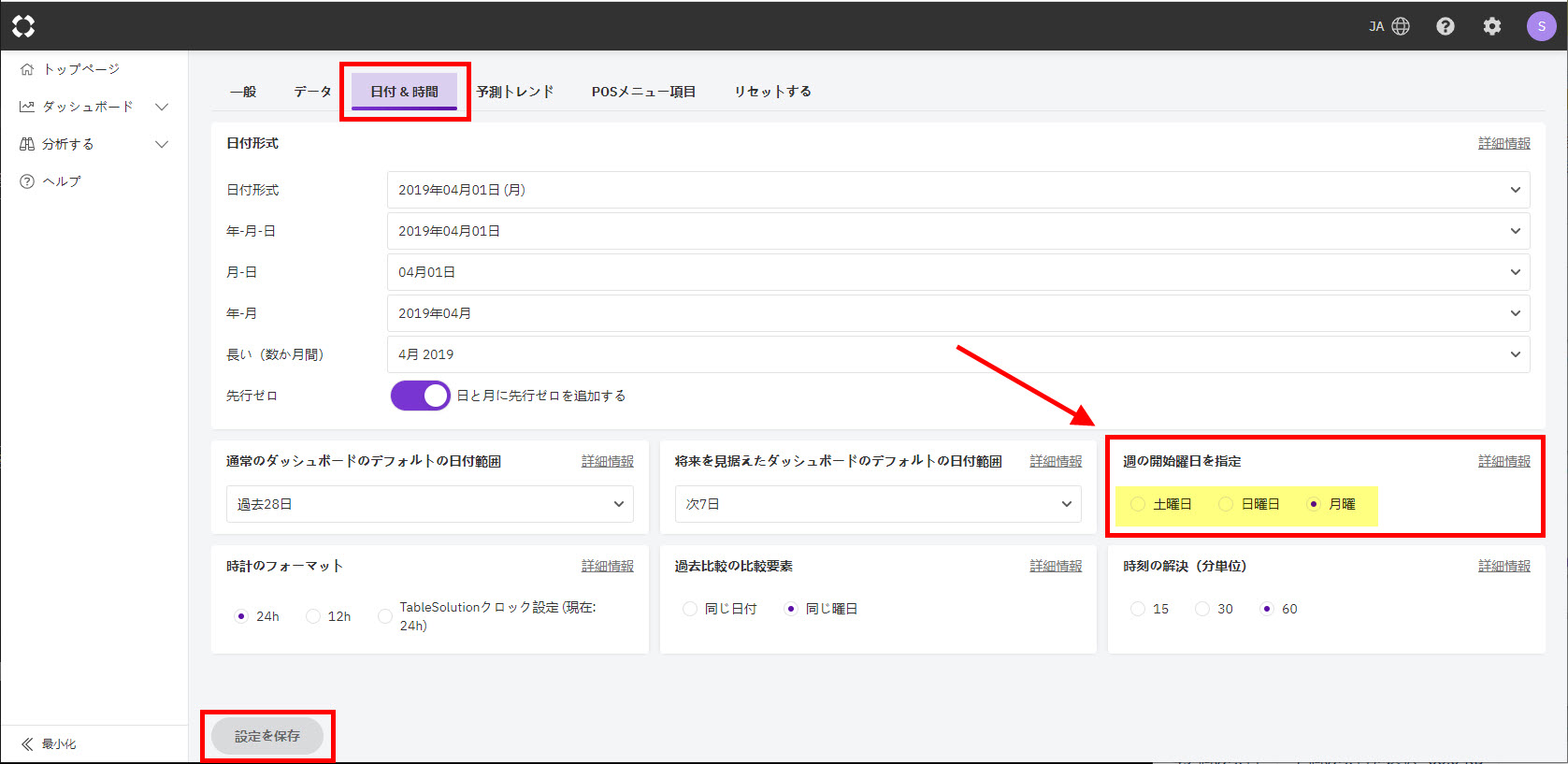The image size is (1568, 764).
Task: Click the app logo icon in header
Action: 23,26
